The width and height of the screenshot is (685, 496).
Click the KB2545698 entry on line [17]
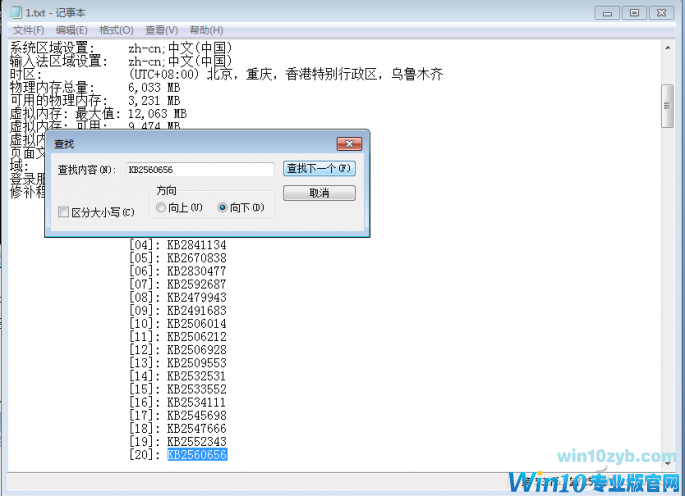[x=197, y=415]
